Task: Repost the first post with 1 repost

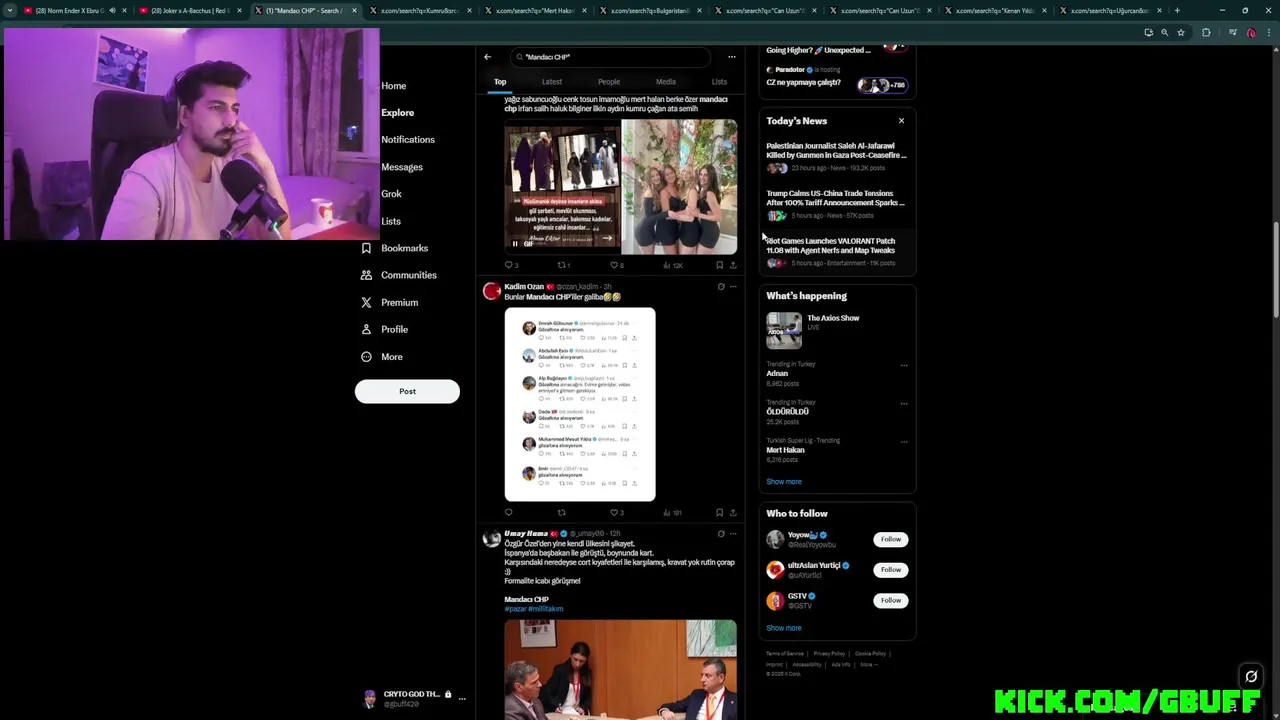Action: pyautogui.click(x=563, y=265)
